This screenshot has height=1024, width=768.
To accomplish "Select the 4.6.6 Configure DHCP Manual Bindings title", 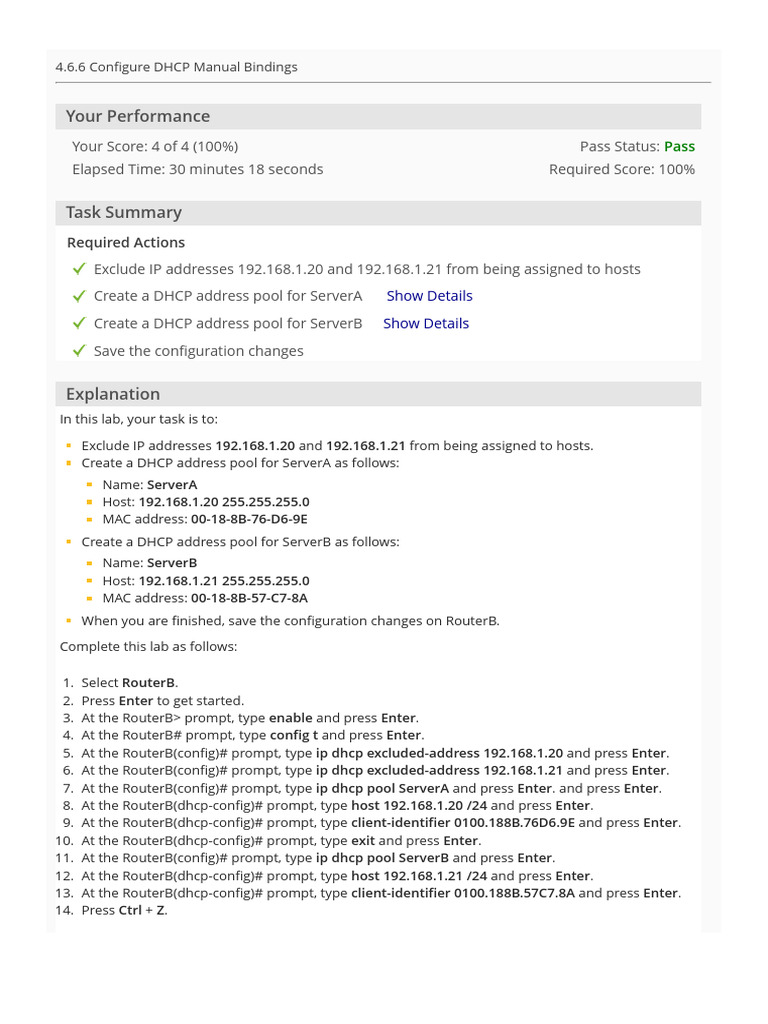I will (x=177, y=67).
